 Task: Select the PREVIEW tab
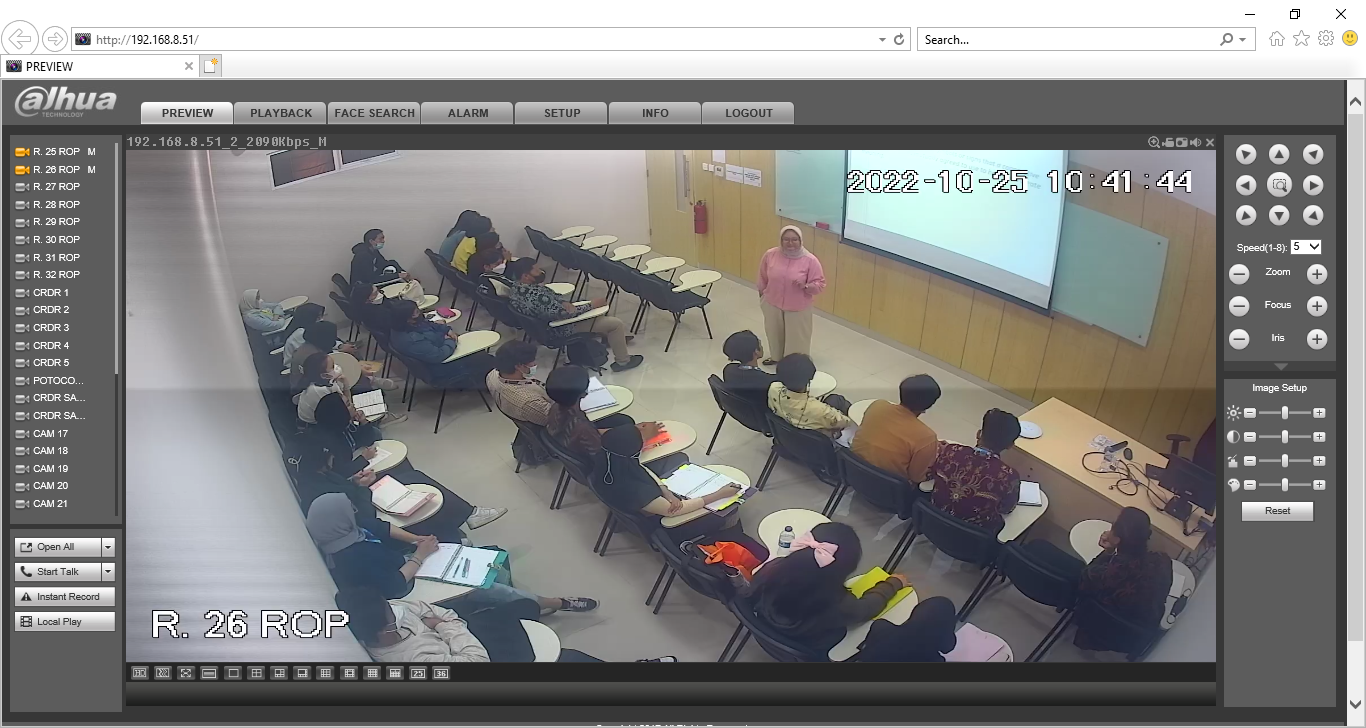(x=187, y=113)
